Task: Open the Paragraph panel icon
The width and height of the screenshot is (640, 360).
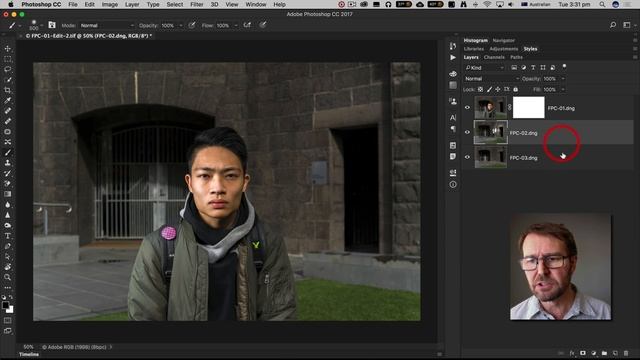Action: (453, 129)
